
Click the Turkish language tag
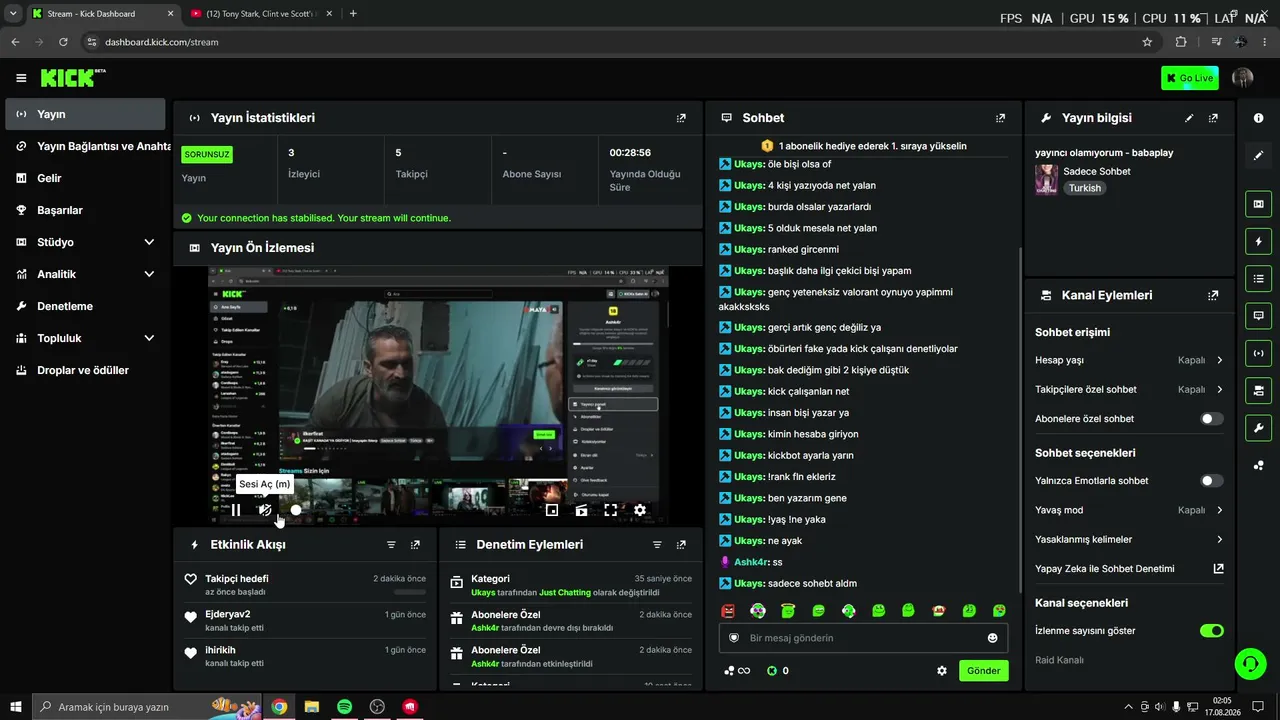pyautogui.click(x=1084, y=188)
